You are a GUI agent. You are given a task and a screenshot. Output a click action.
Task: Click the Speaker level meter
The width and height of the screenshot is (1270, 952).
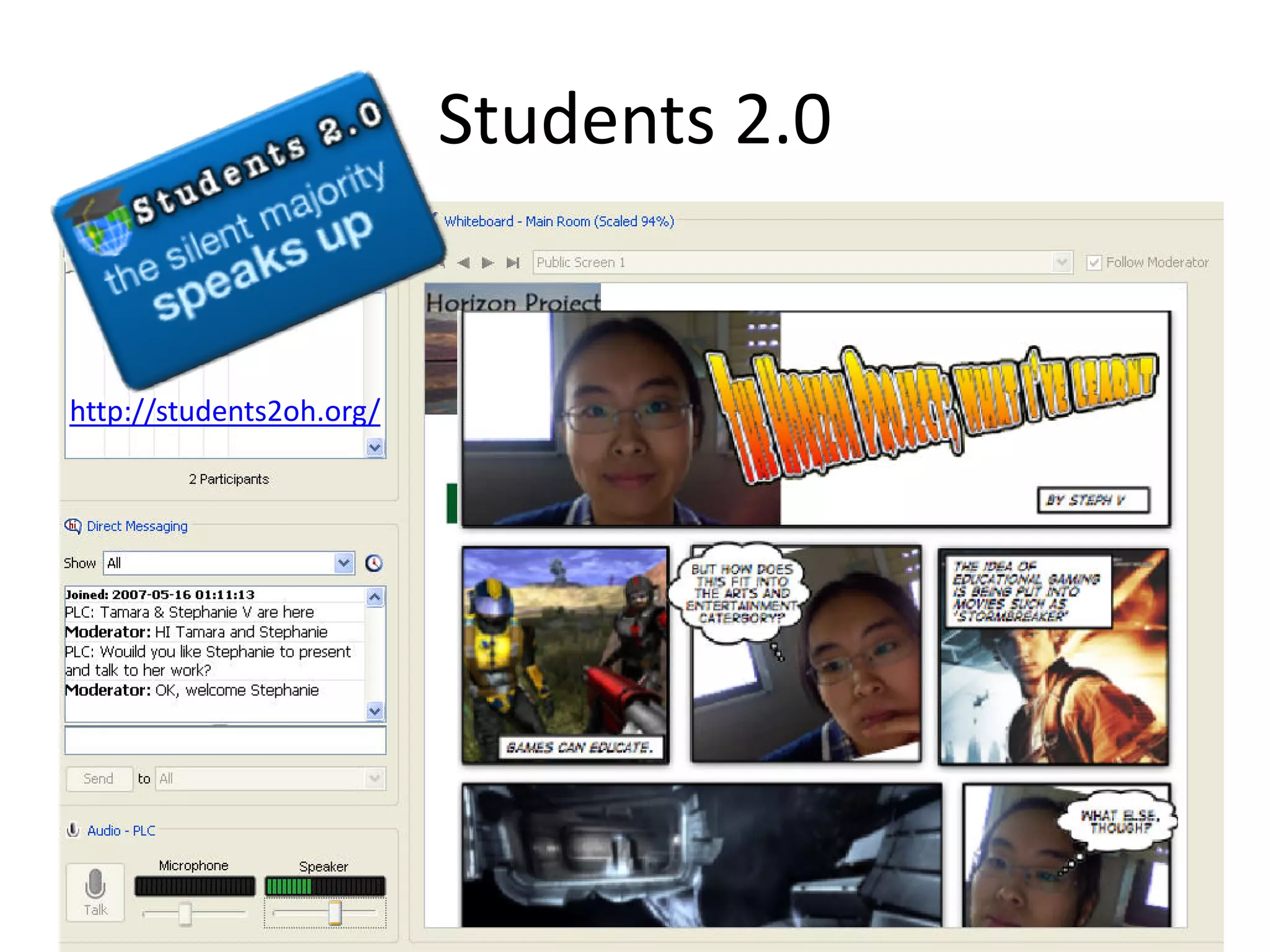coord(325,886)
